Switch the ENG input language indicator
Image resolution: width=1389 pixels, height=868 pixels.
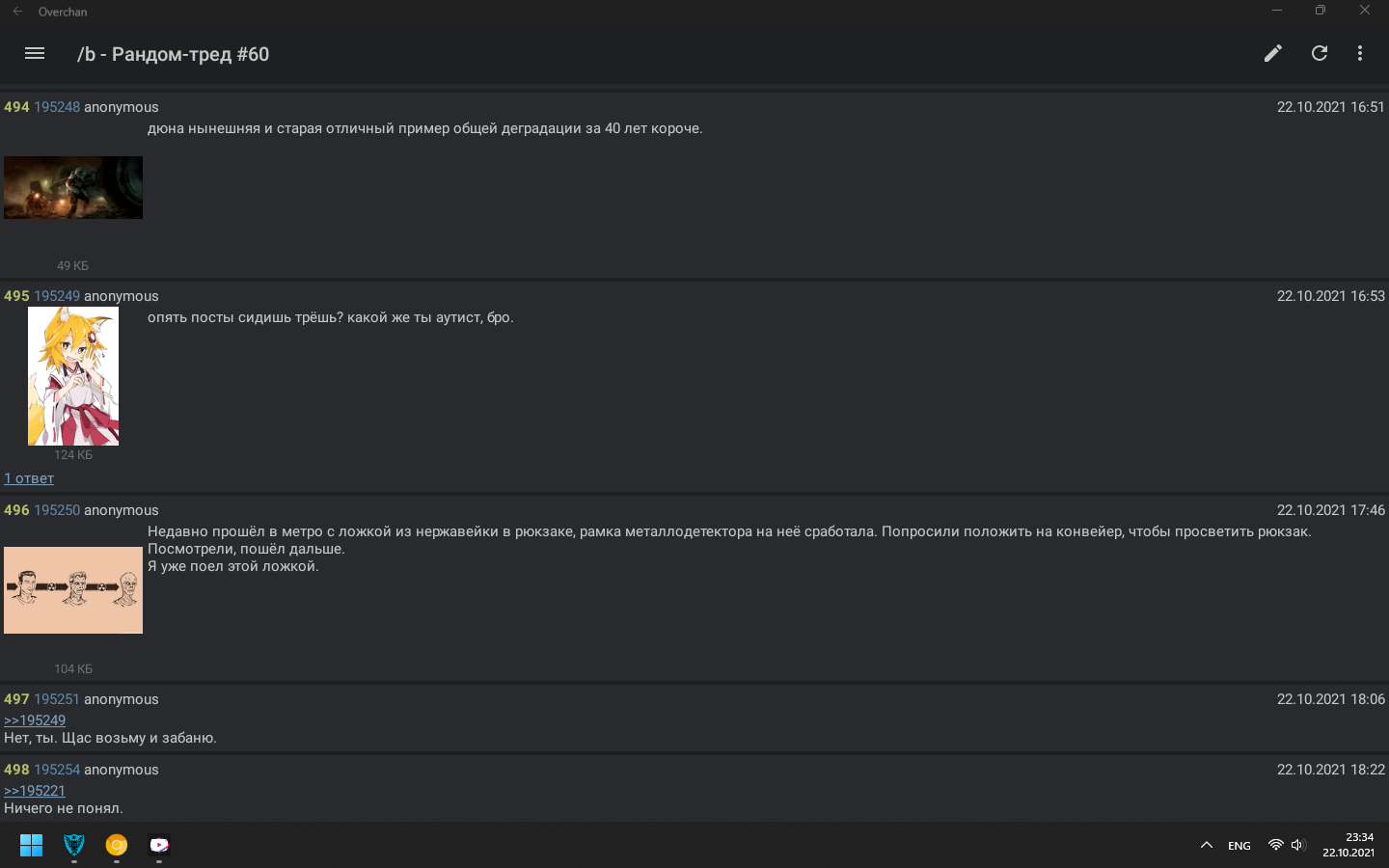[1239, 846]
